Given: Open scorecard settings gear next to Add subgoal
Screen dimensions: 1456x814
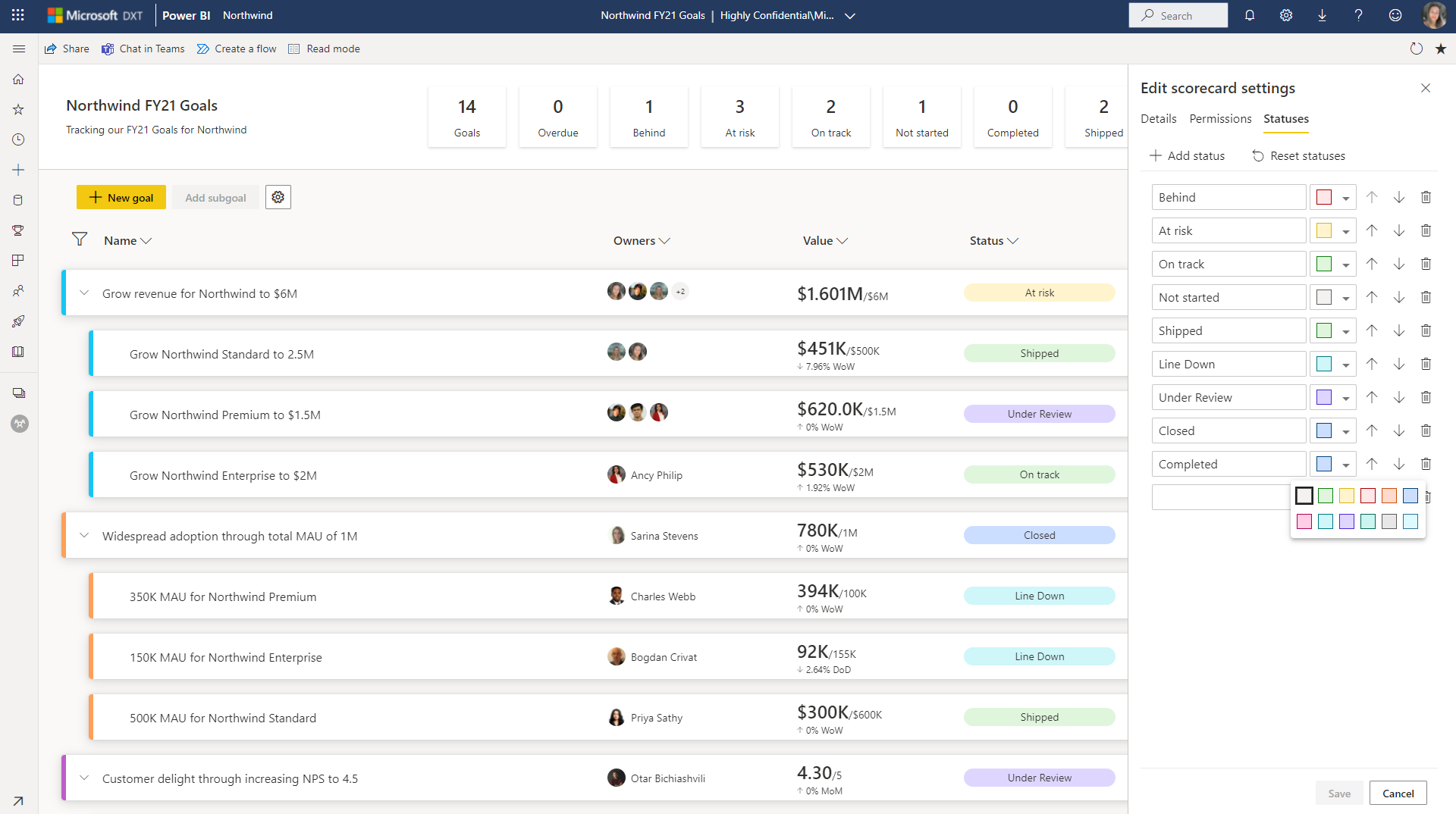Looking at the screenshot, I should [x=278, y=197].
